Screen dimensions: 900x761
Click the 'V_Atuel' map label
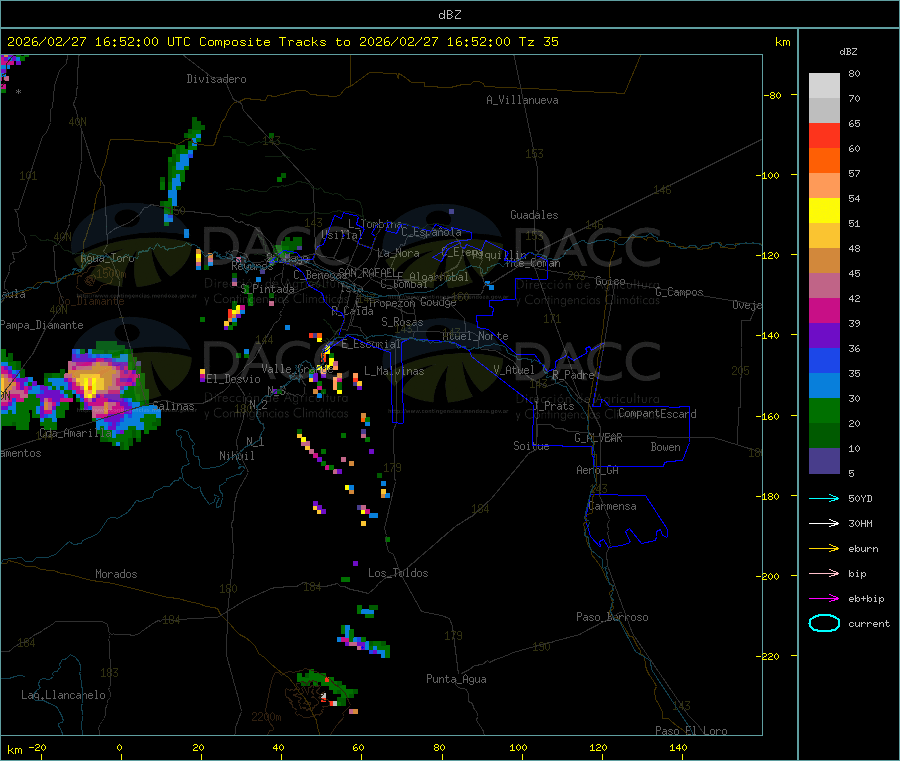[514, 370]
